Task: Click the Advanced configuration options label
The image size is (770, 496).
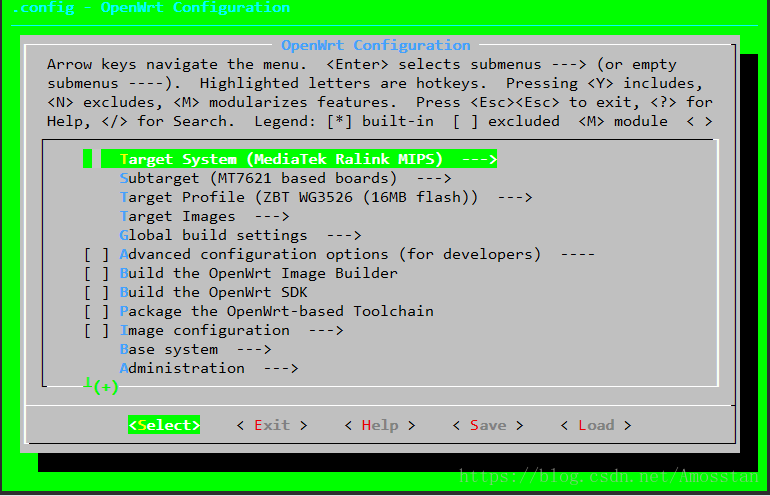Action: tap(330, 254)
